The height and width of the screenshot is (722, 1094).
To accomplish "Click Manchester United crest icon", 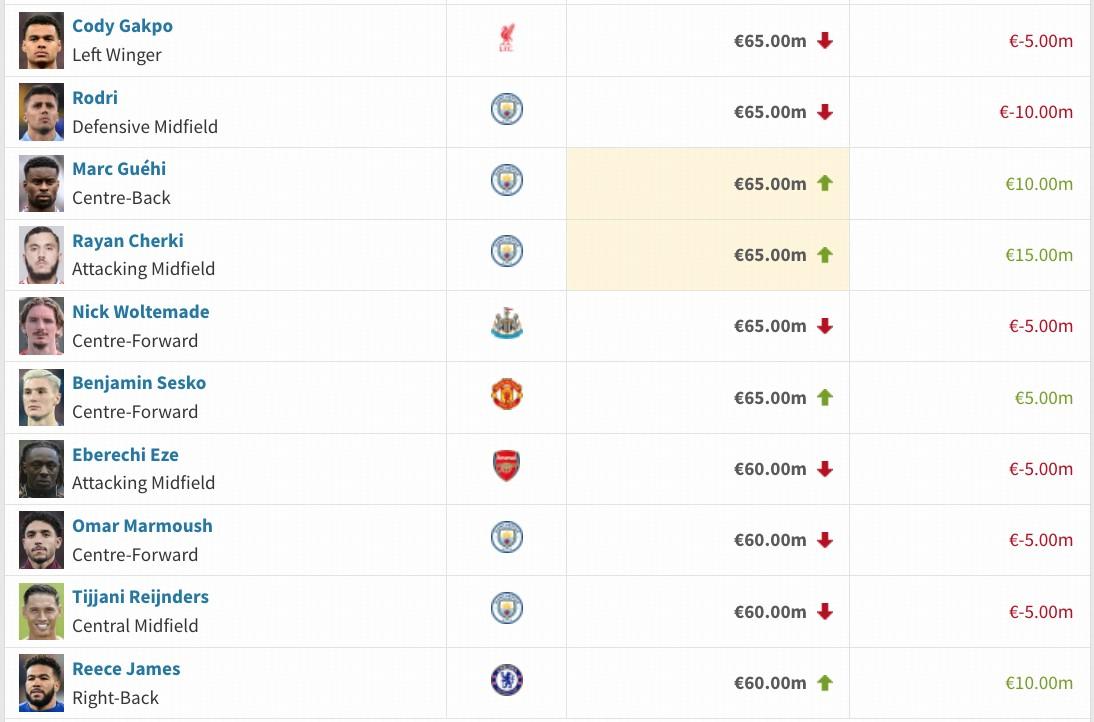I will pyautogui.click(x=506, y=396).
